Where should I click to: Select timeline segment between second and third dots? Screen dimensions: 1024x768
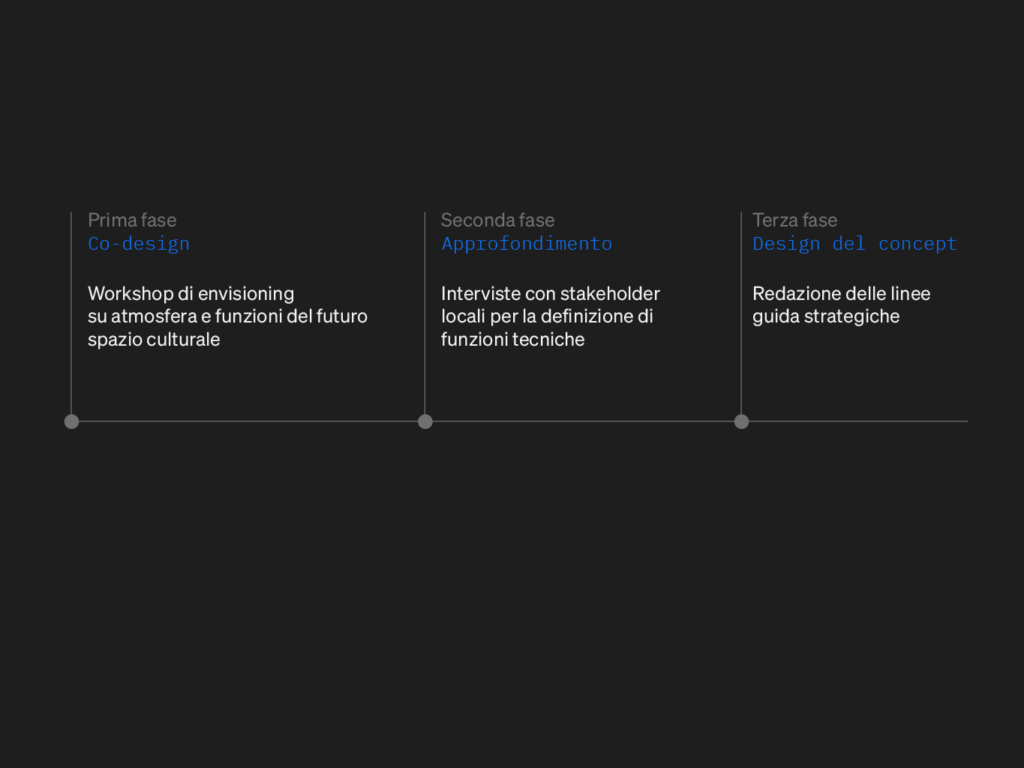tap(583, 421)
